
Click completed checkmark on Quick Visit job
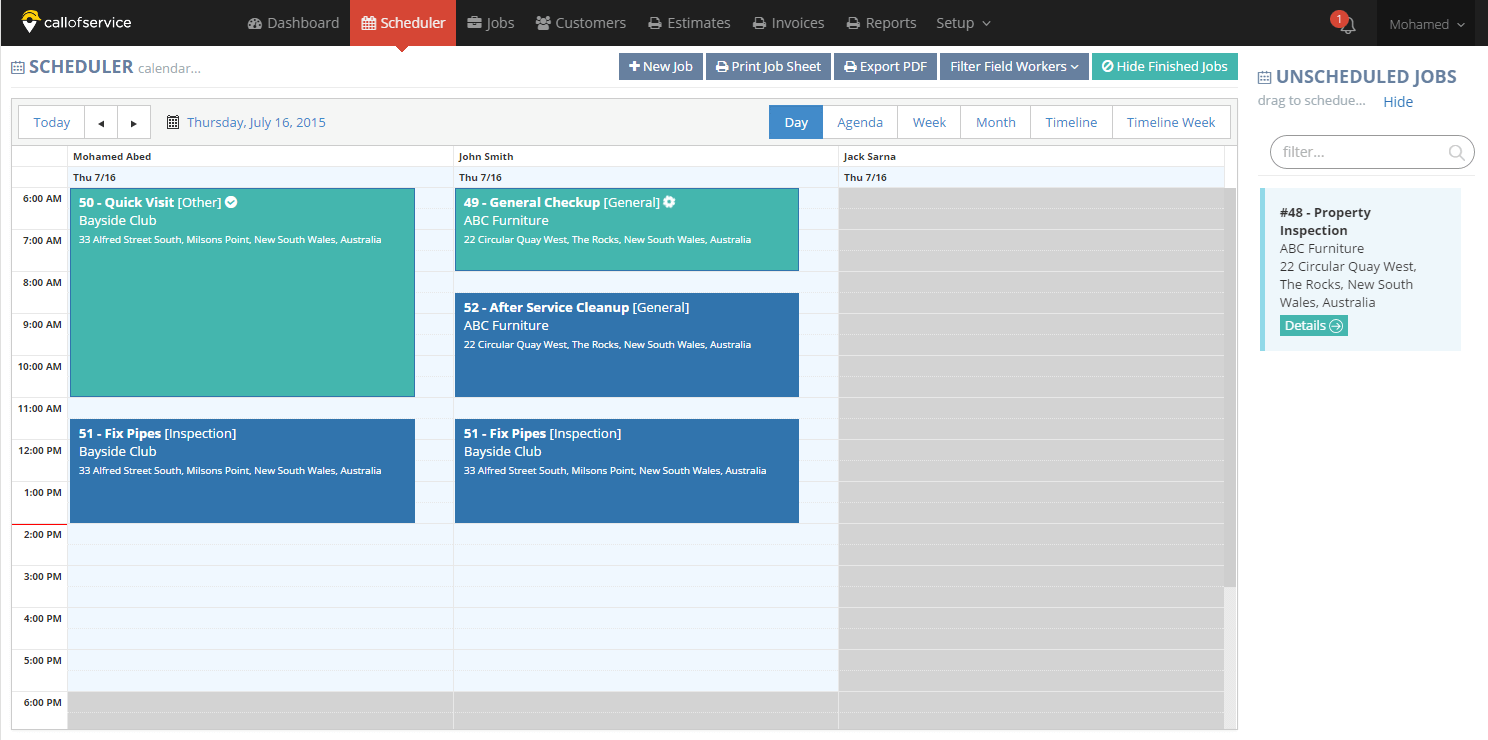(x=231, y=202)
